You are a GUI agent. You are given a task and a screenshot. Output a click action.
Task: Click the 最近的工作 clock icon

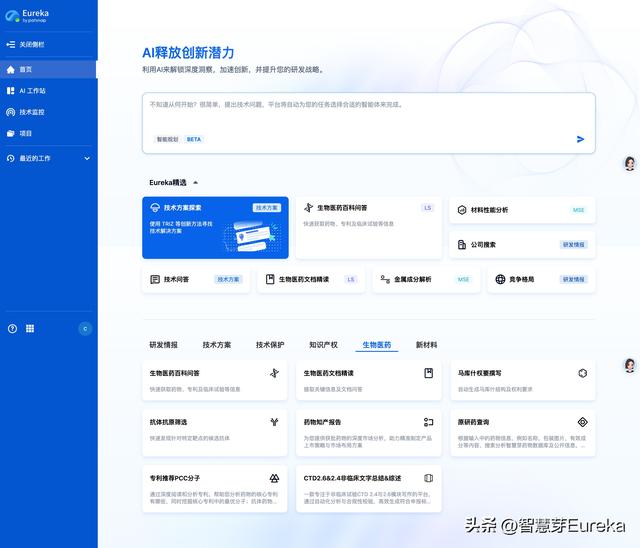click(x=11, y=158)
